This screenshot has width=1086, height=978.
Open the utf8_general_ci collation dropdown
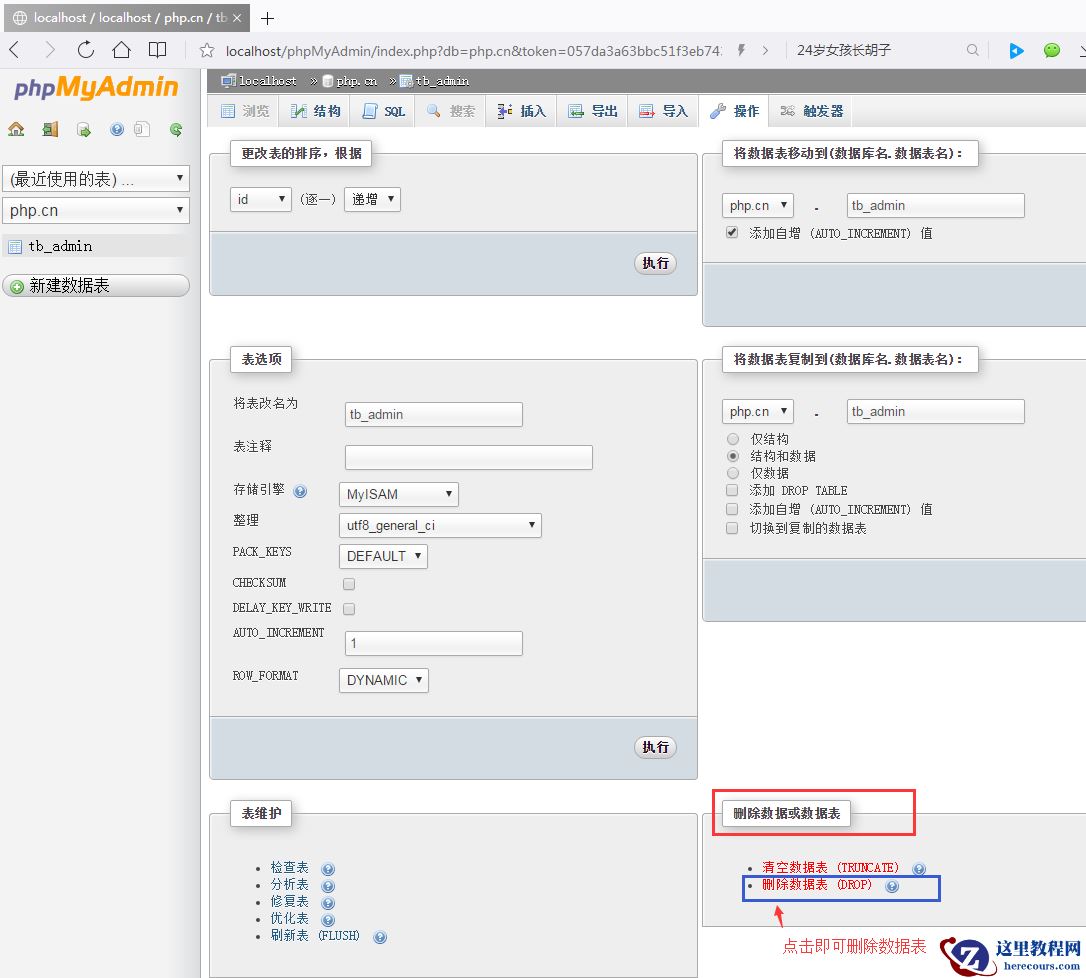click(440, 526)
